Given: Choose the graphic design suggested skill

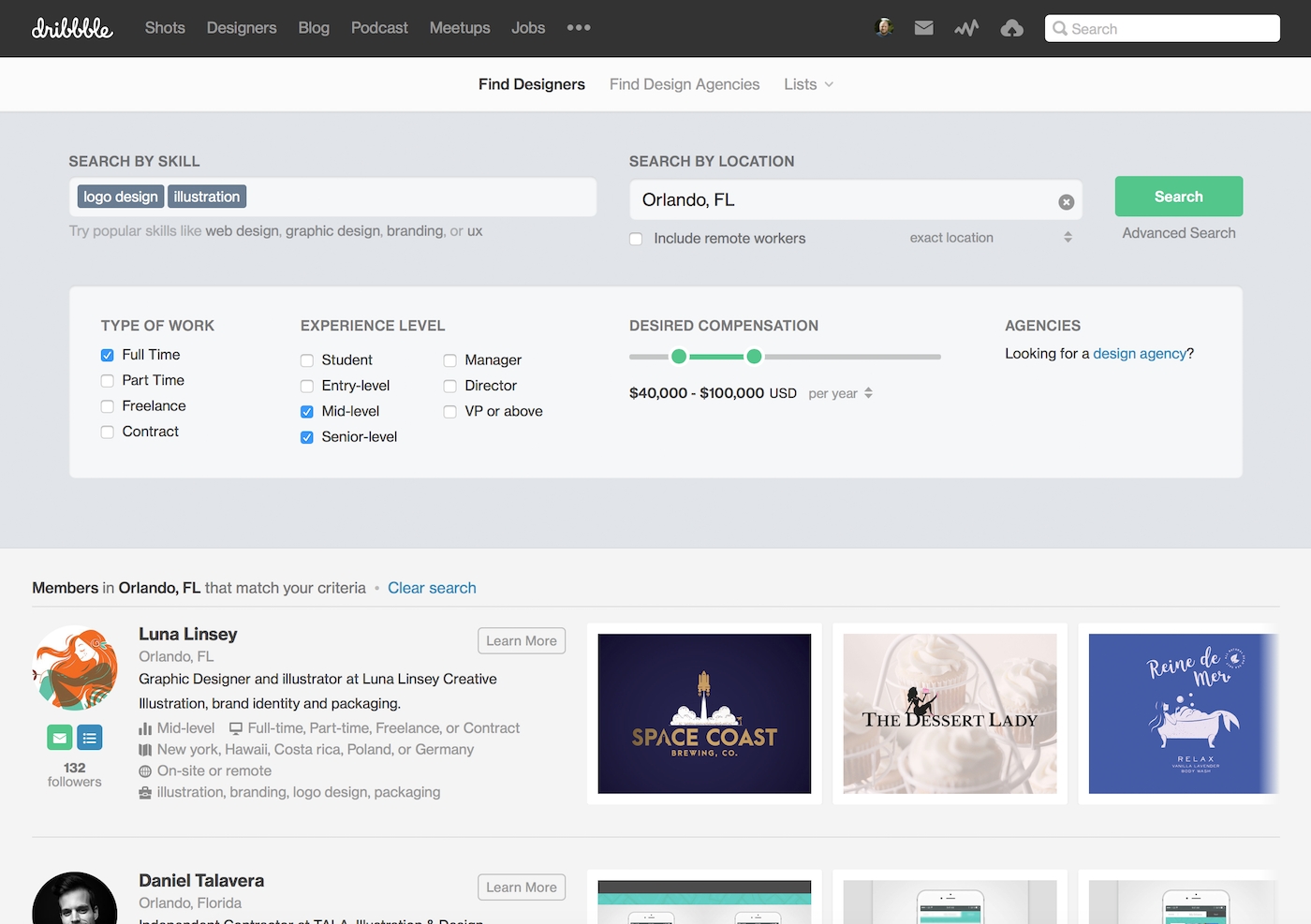Looking at the screenshot, I should point(332,231).
